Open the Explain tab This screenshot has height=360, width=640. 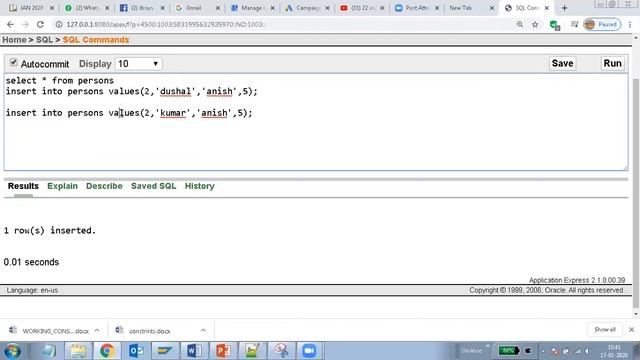[62, 186]
